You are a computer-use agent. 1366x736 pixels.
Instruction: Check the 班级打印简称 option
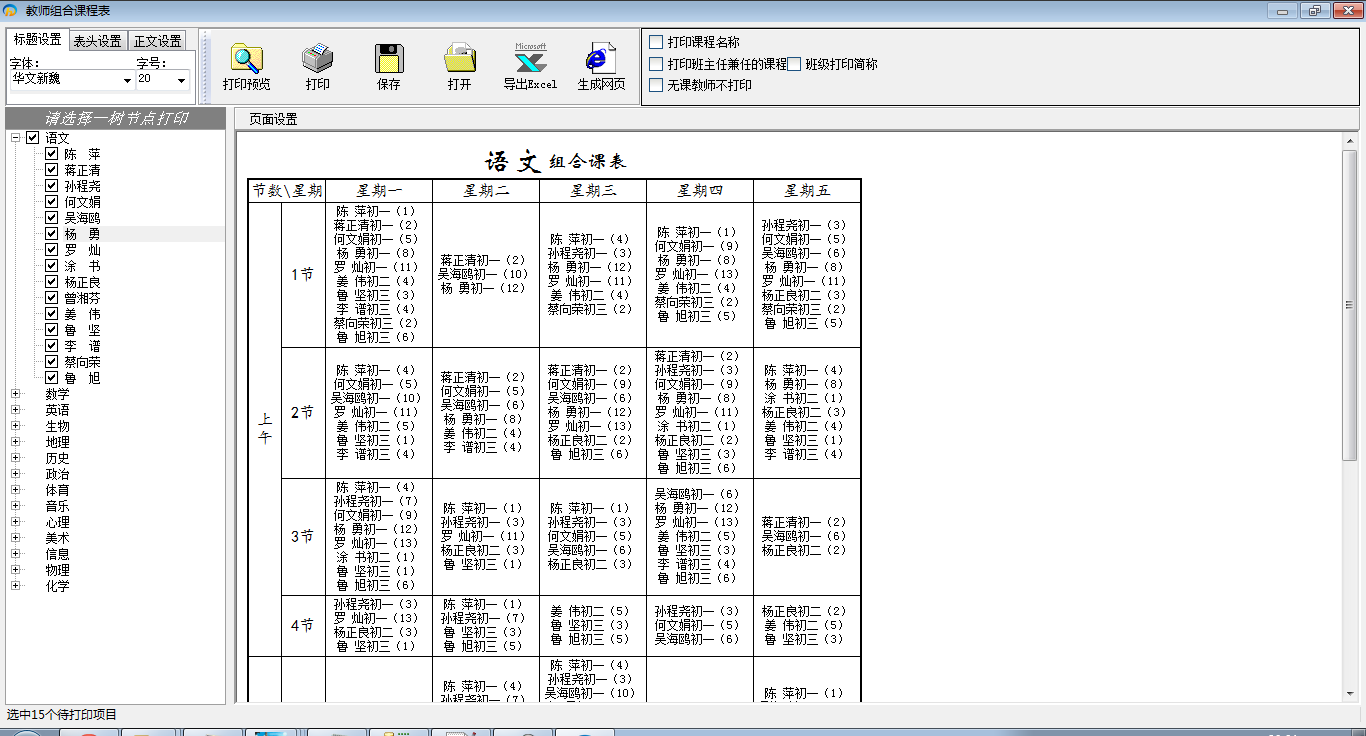794,64
